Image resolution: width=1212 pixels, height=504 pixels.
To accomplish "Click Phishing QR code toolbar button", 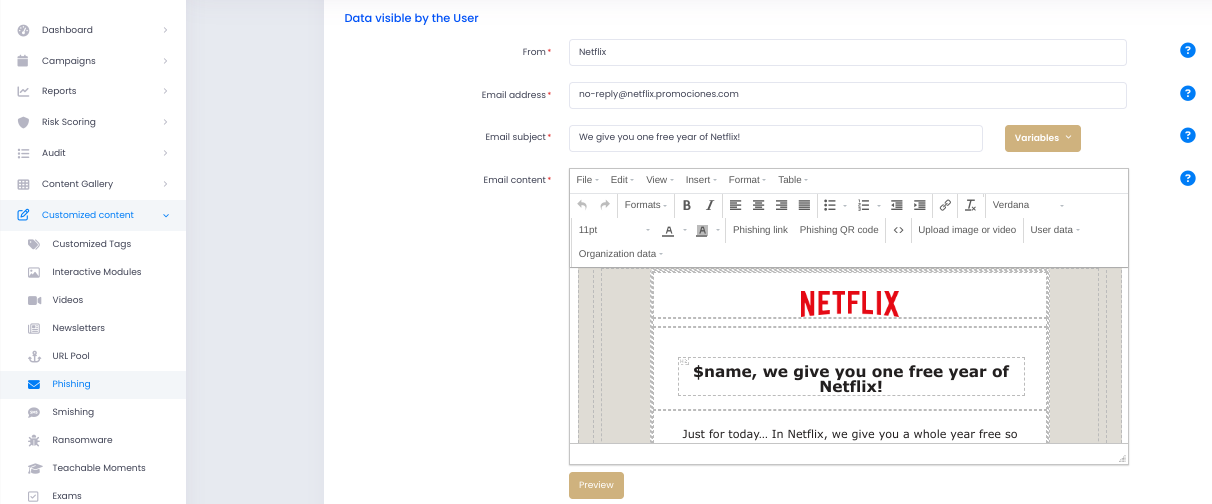I will [x=839, y=230].
